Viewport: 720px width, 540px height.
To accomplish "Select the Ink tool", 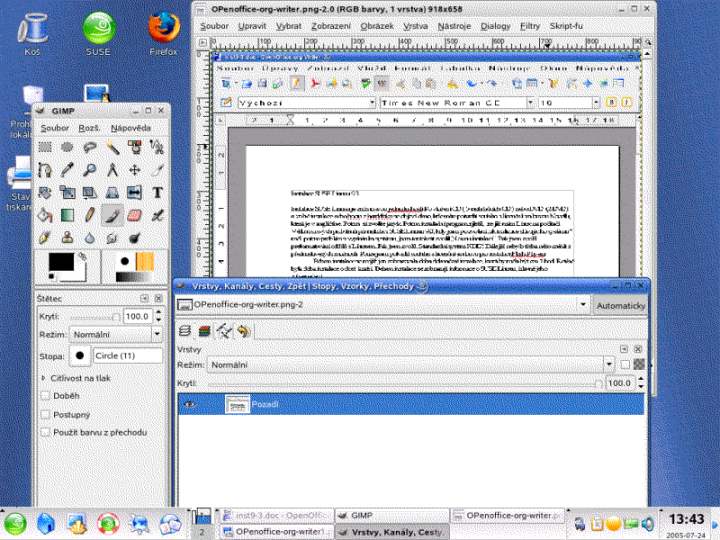I will [x=45, y=238].
